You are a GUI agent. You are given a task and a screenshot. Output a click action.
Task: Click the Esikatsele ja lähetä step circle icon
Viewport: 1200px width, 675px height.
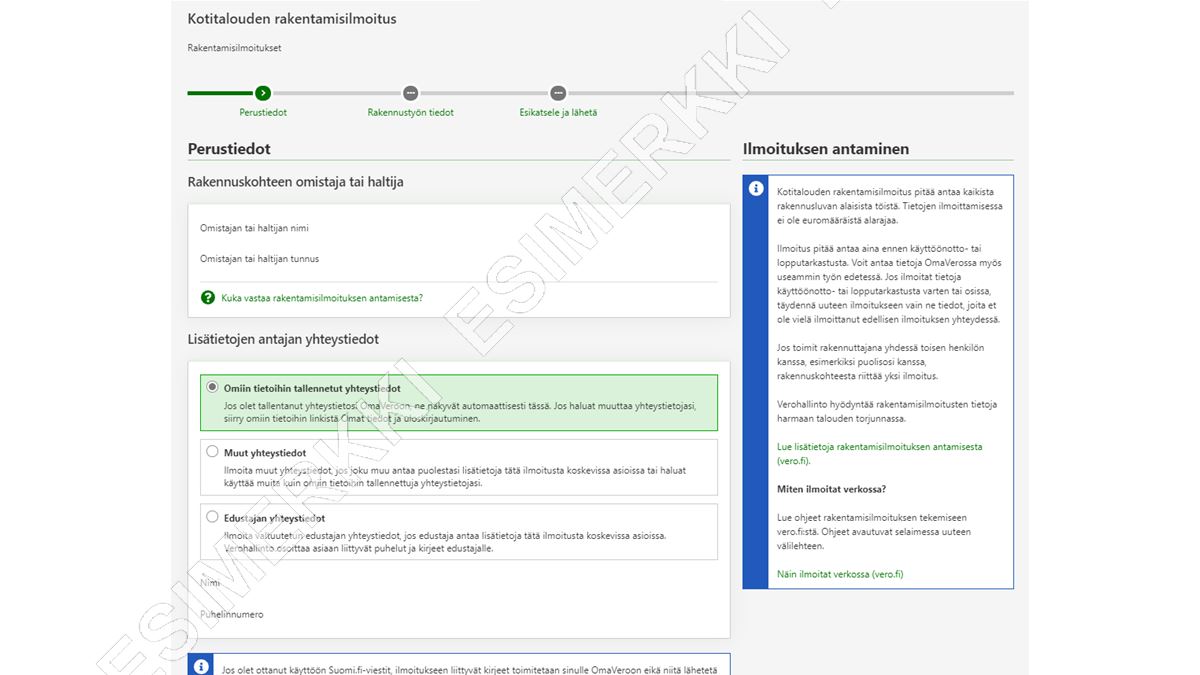coord(558,93)
